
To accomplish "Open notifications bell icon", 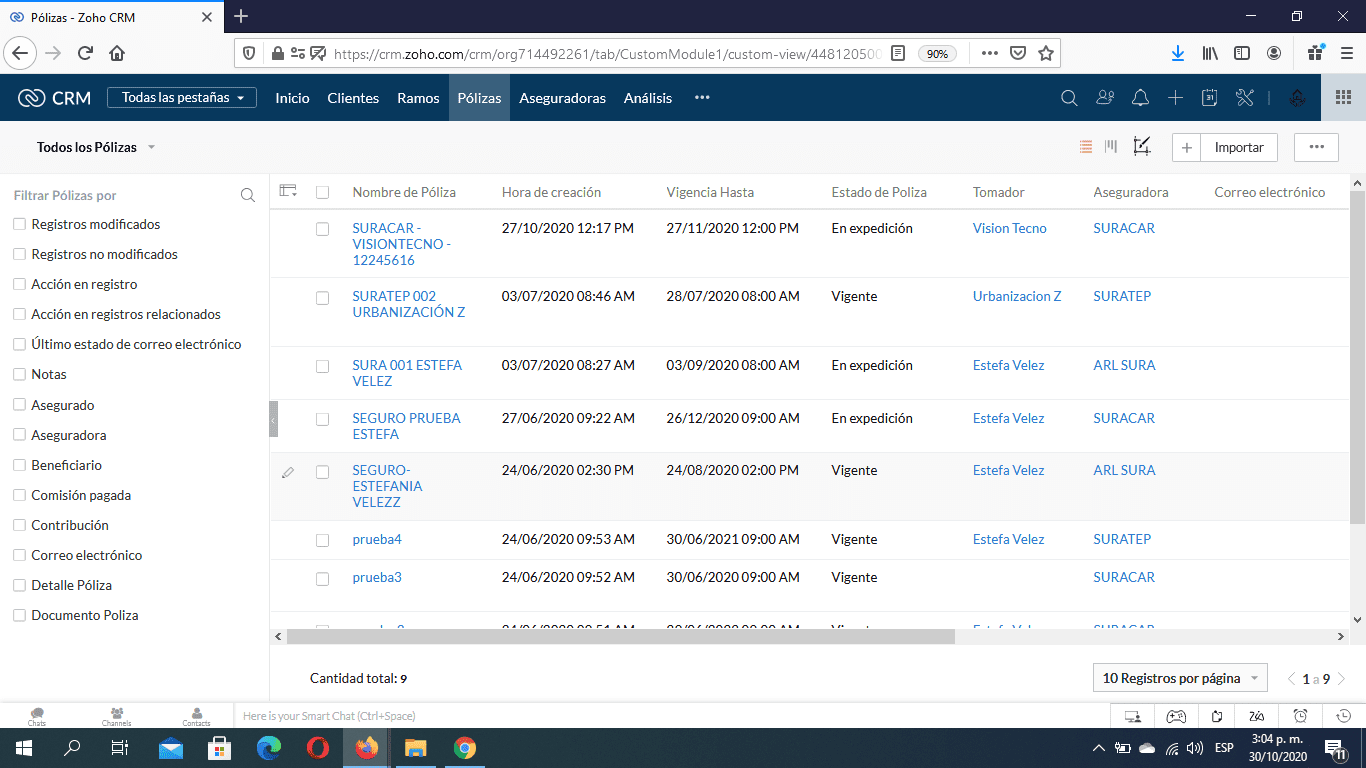I will (x=1140, y=98).
